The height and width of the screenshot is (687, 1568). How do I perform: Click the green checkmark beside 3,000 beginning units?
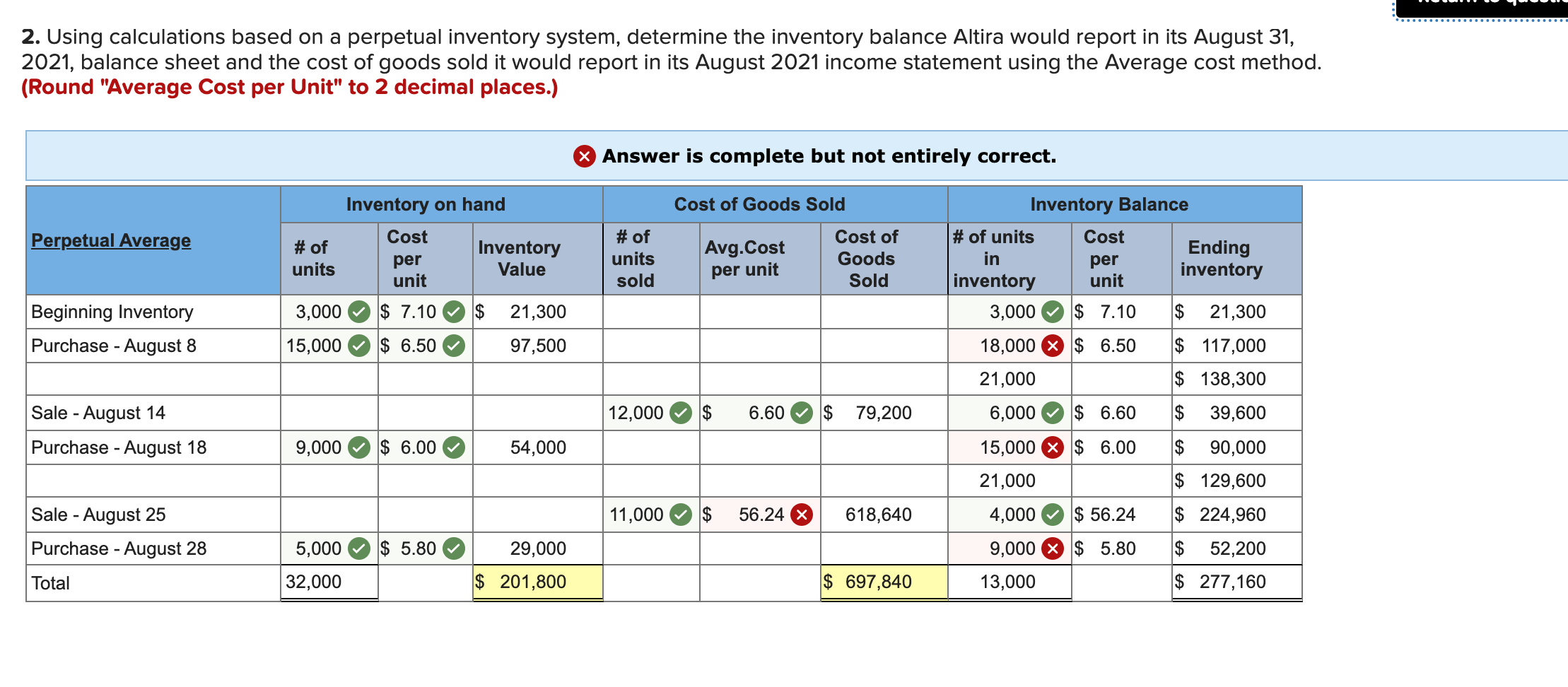(x=359, y=312)
